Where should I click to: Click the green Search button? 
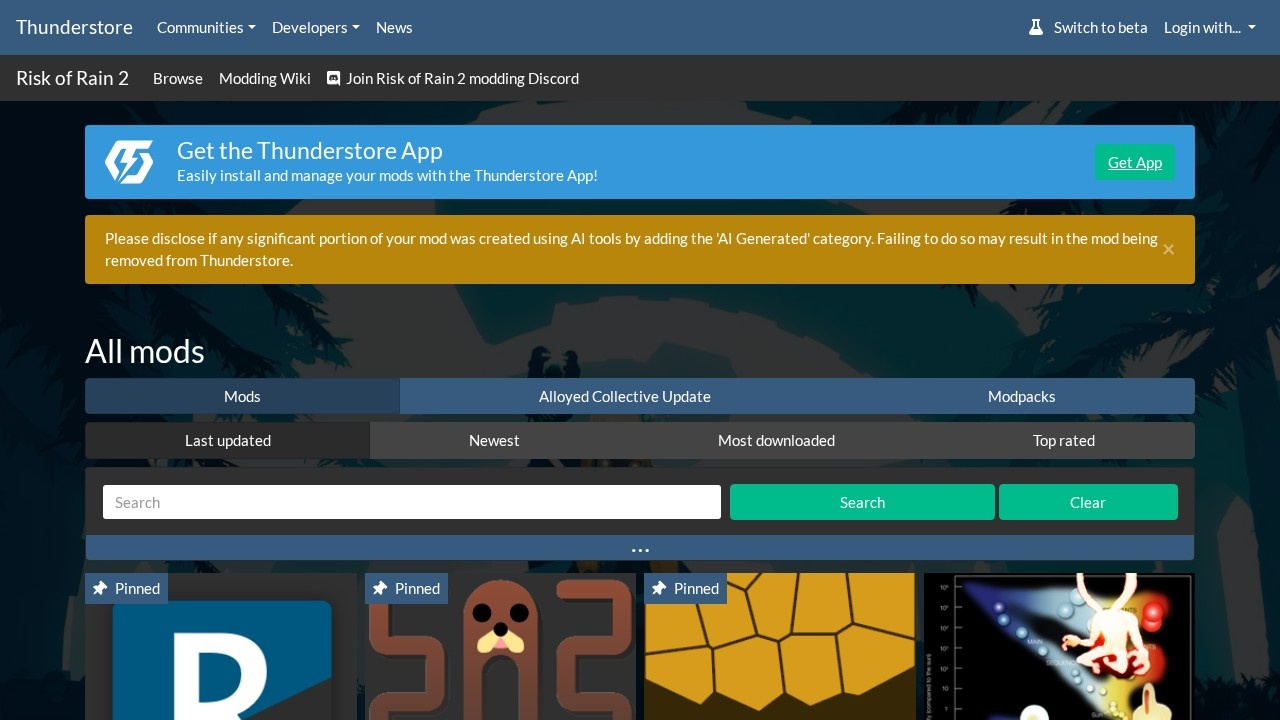click(x=862, y=502)
